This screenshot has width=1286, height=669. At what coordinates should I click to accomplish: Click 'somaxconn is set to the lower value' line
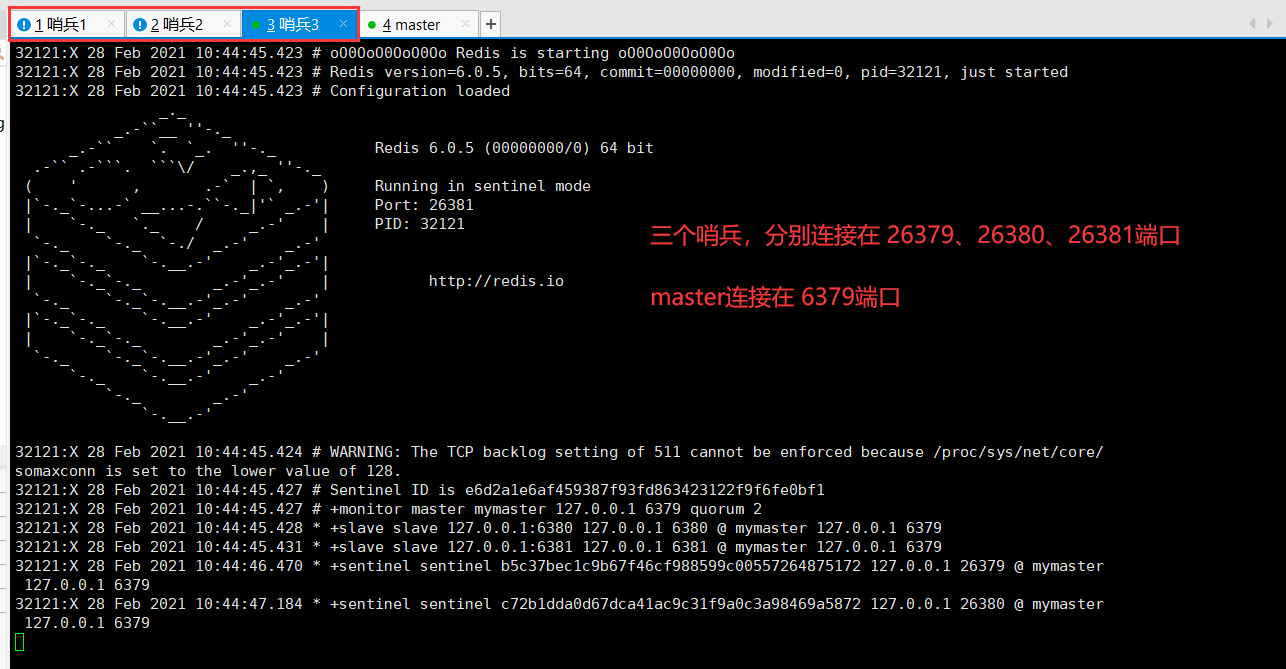[208, 471]
